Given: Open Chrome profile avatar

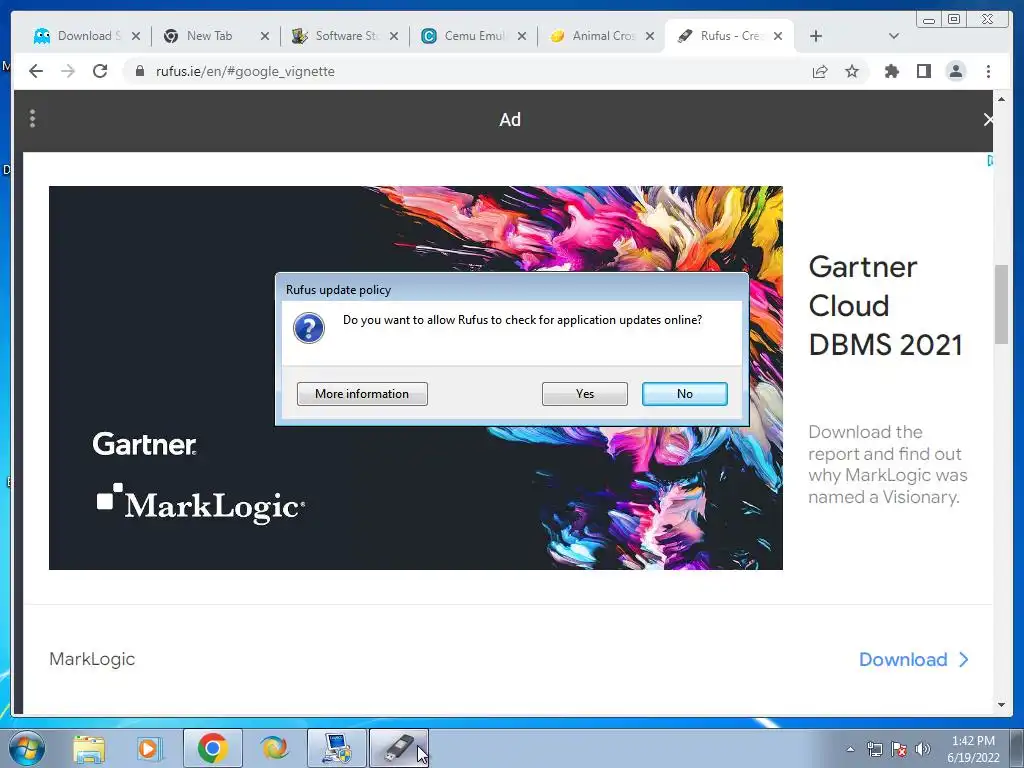Looking at the screenshot, I should click(x=955, y=71).
